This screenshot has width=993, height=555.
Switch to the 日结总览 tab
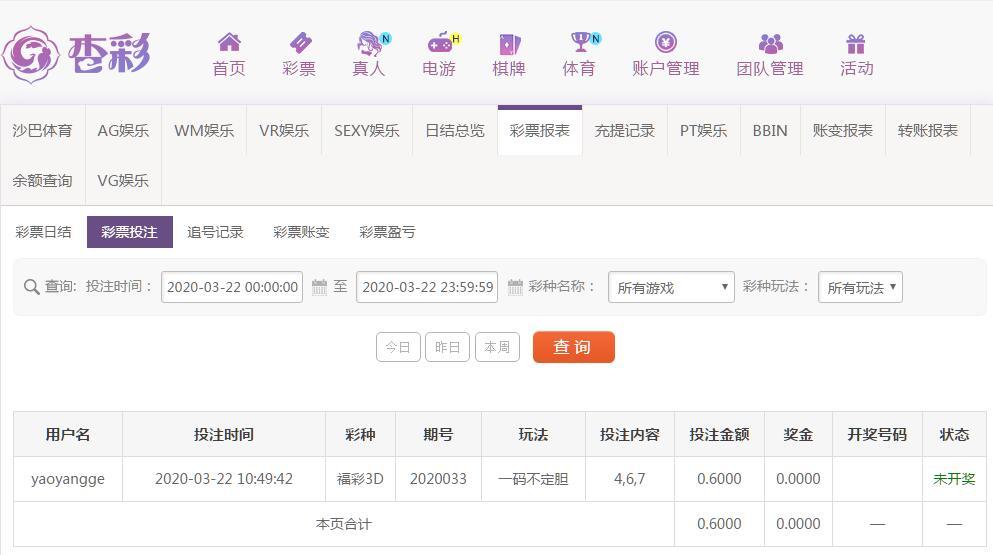pyautogui.click(x=455, y=131)
